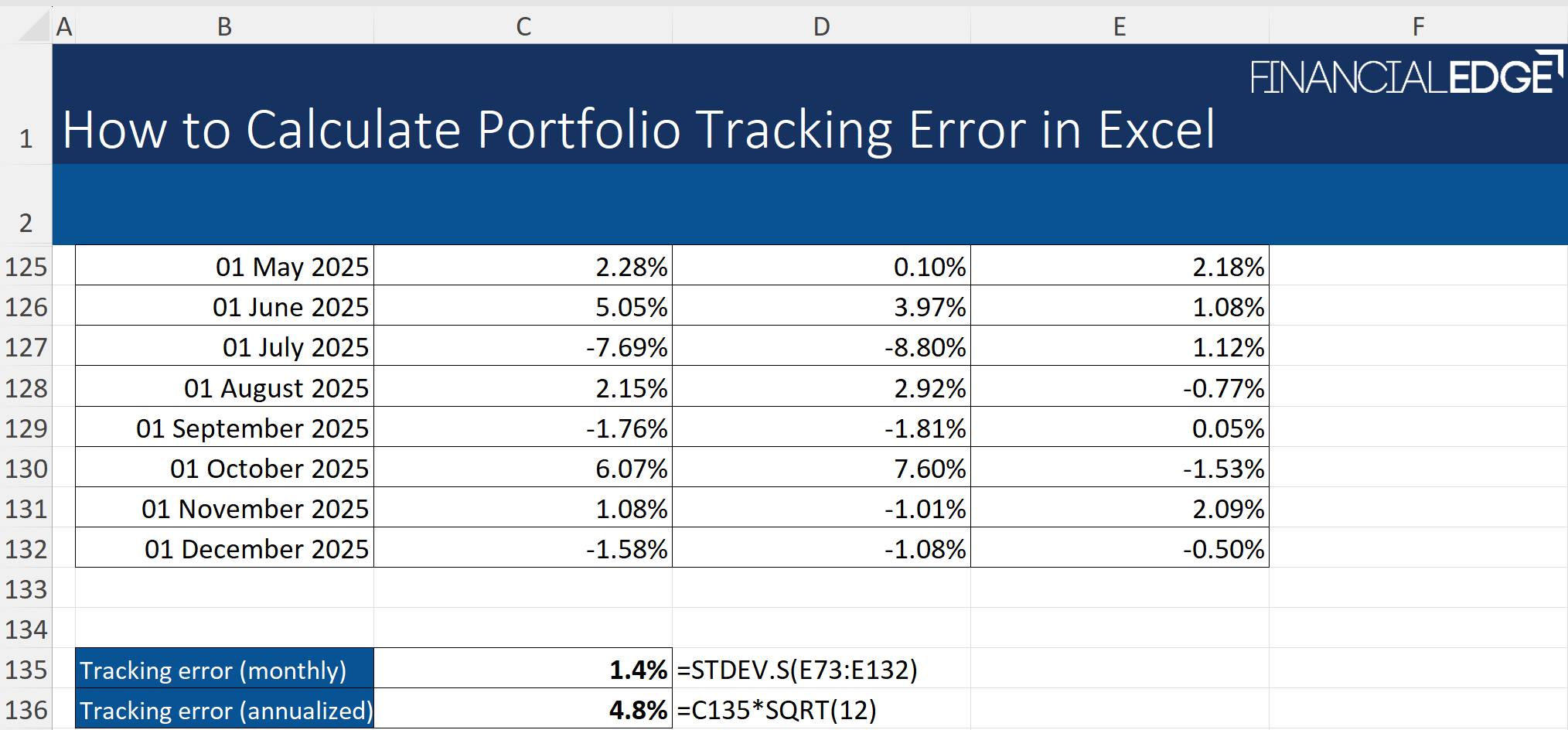
Task: Select the annualized tracking error value 4.8%
Action: click(523, 710)
